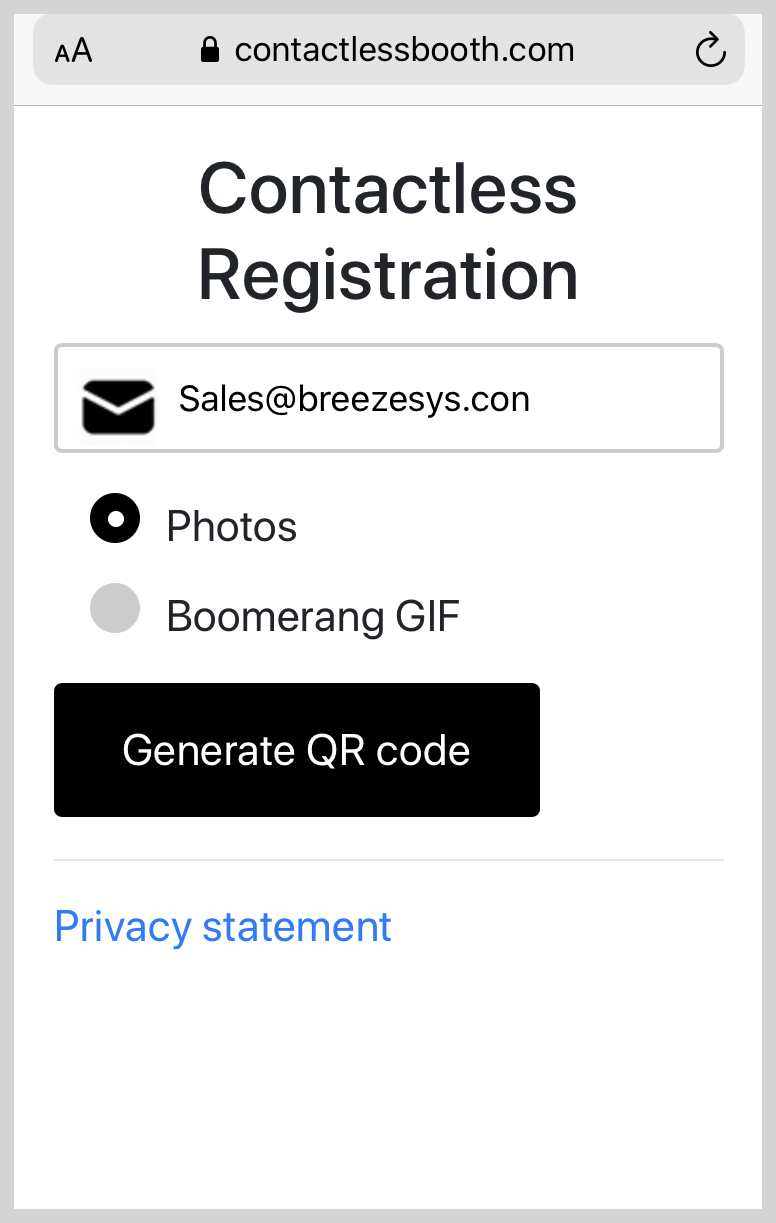Select the Boomerang GIF radio button
This screenshot has width=776, height=1223.
point(115,608)
